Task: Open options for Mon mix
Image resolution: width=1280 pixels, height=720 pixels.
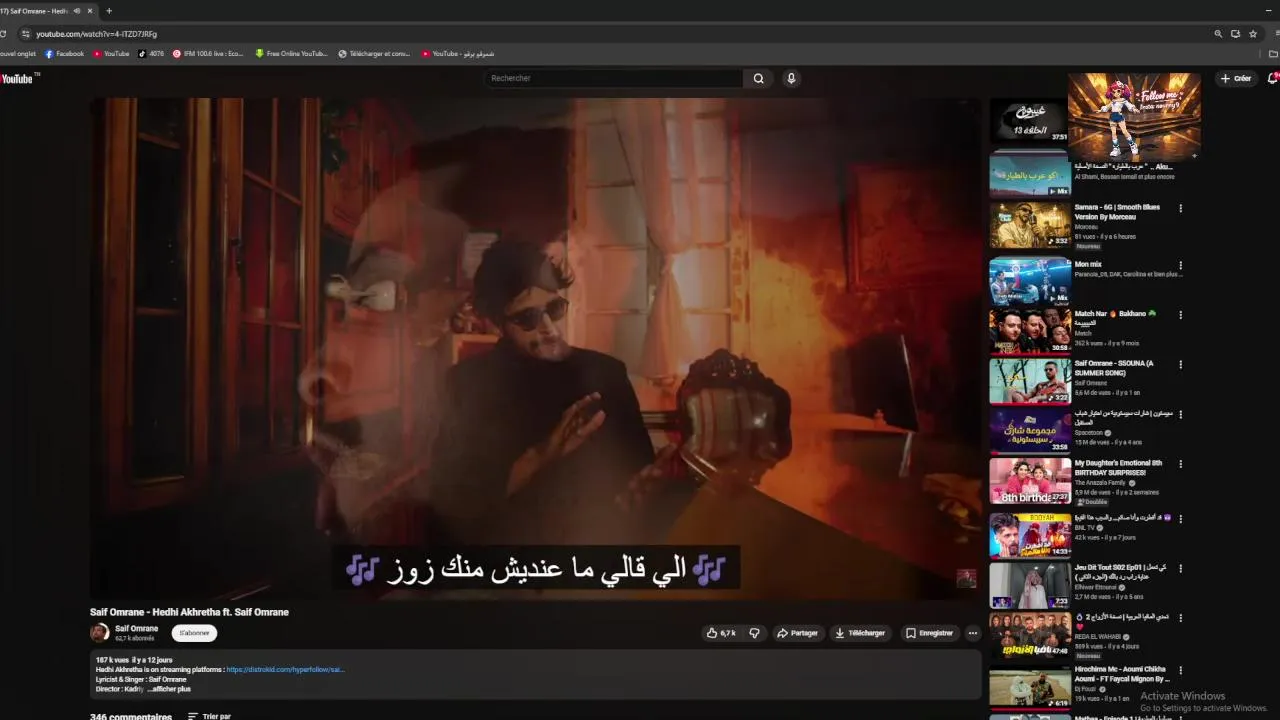Action: point(1181,267)
